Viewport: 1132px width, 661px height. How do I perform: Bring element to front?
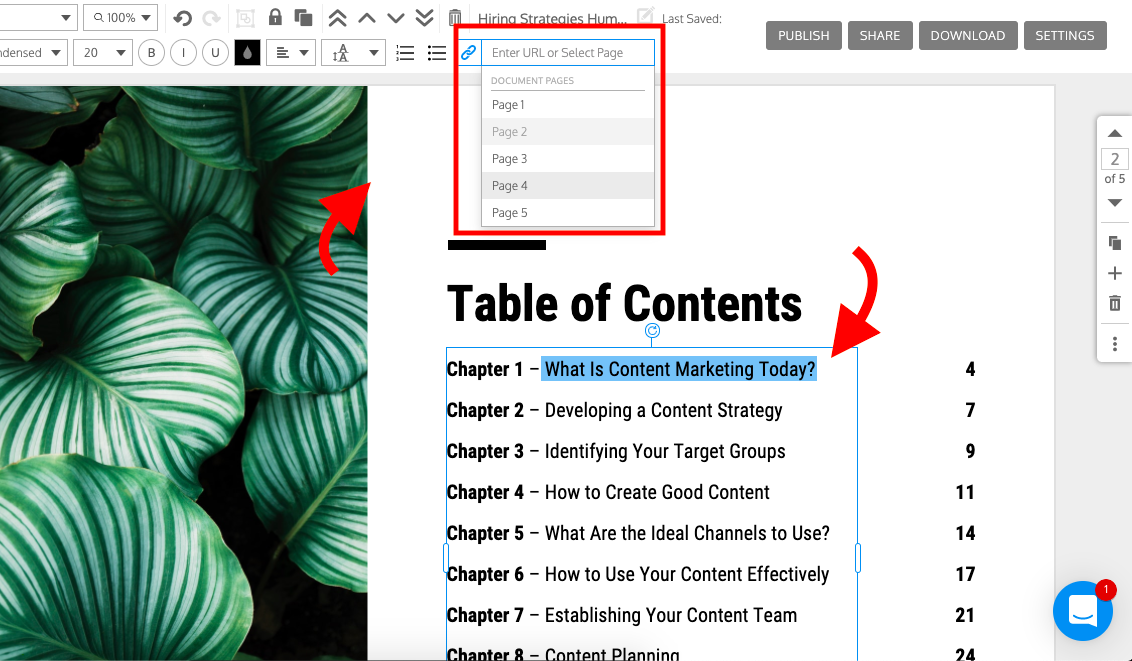click(x=337, y=18)
